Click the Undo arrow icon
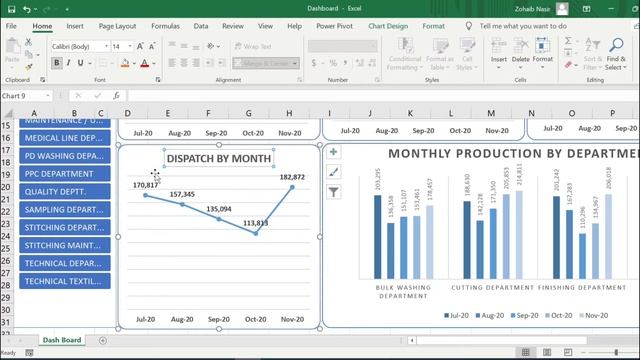 click(x=27, y=9)
